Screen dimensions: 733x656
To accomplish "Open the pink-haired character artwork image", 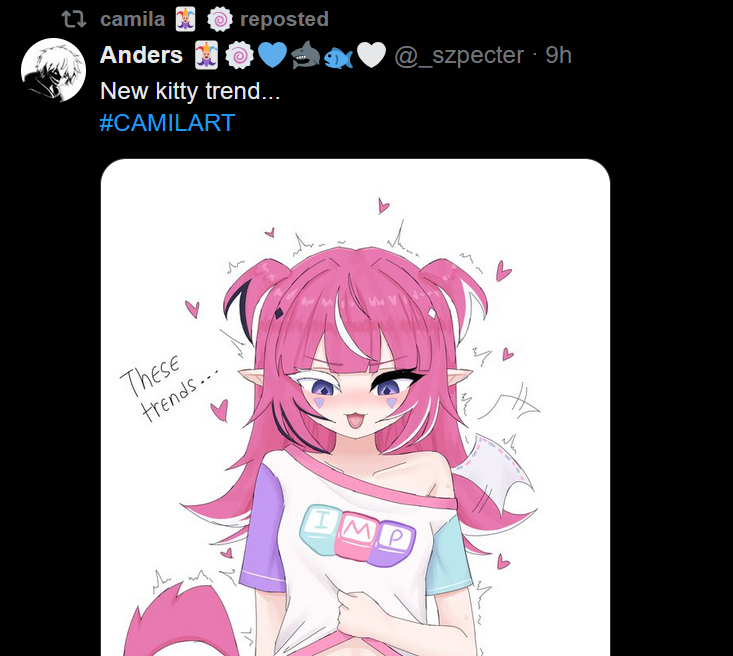I will [x=355, y=407].
